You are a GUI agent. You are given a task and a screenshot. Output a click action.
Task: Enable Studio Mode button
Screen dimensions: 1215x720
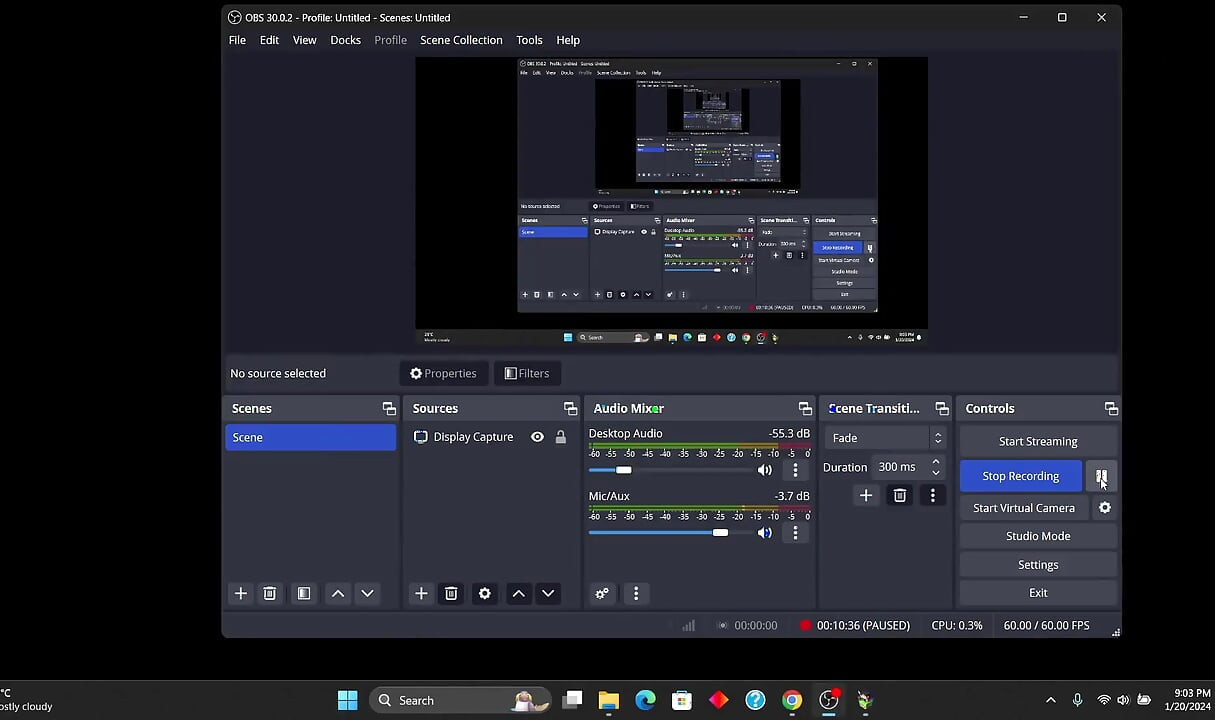point(1038,536)
